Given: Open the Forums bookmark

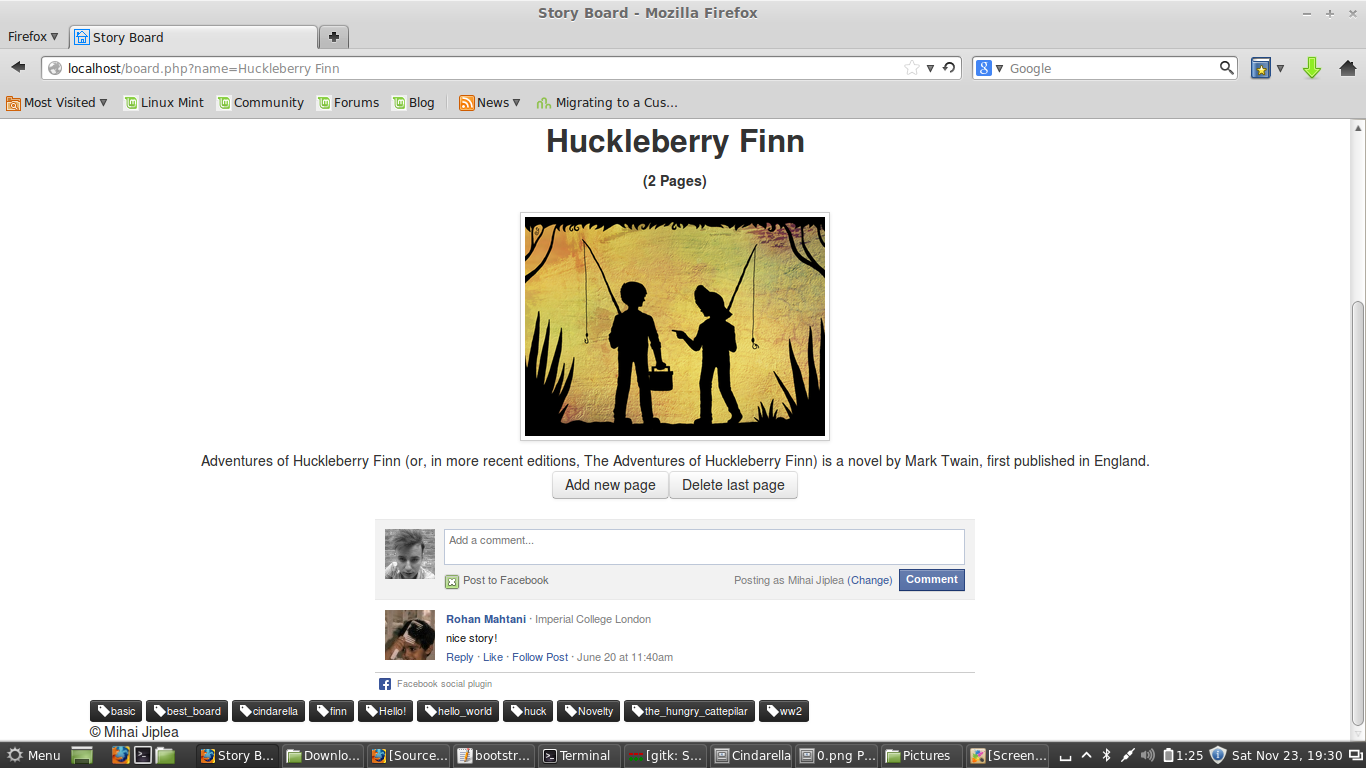Looking at the screenshot, I should [348, 102].
